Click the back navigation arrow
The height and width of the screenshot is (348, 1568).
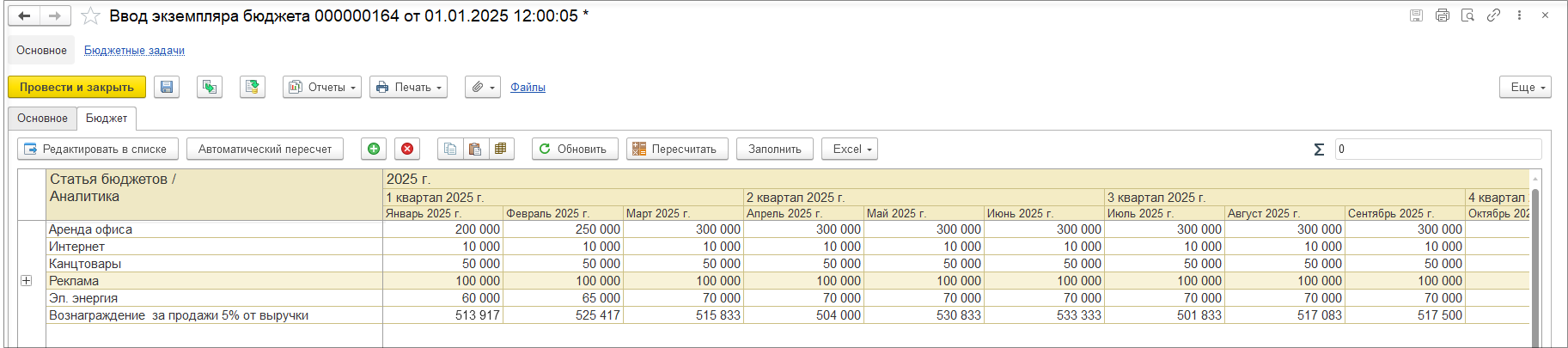24,16
